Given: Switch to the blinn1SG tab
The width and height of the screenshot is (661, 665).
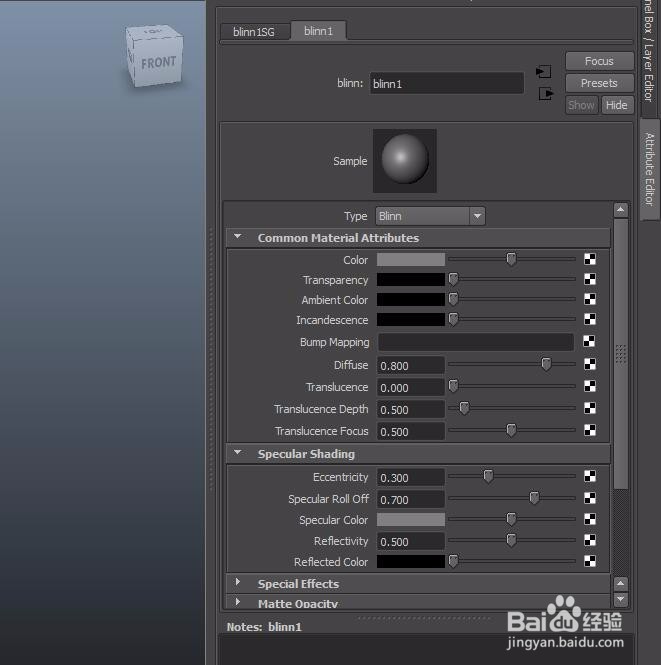Looking at the screenshot, I should click(x=254, y=32).
